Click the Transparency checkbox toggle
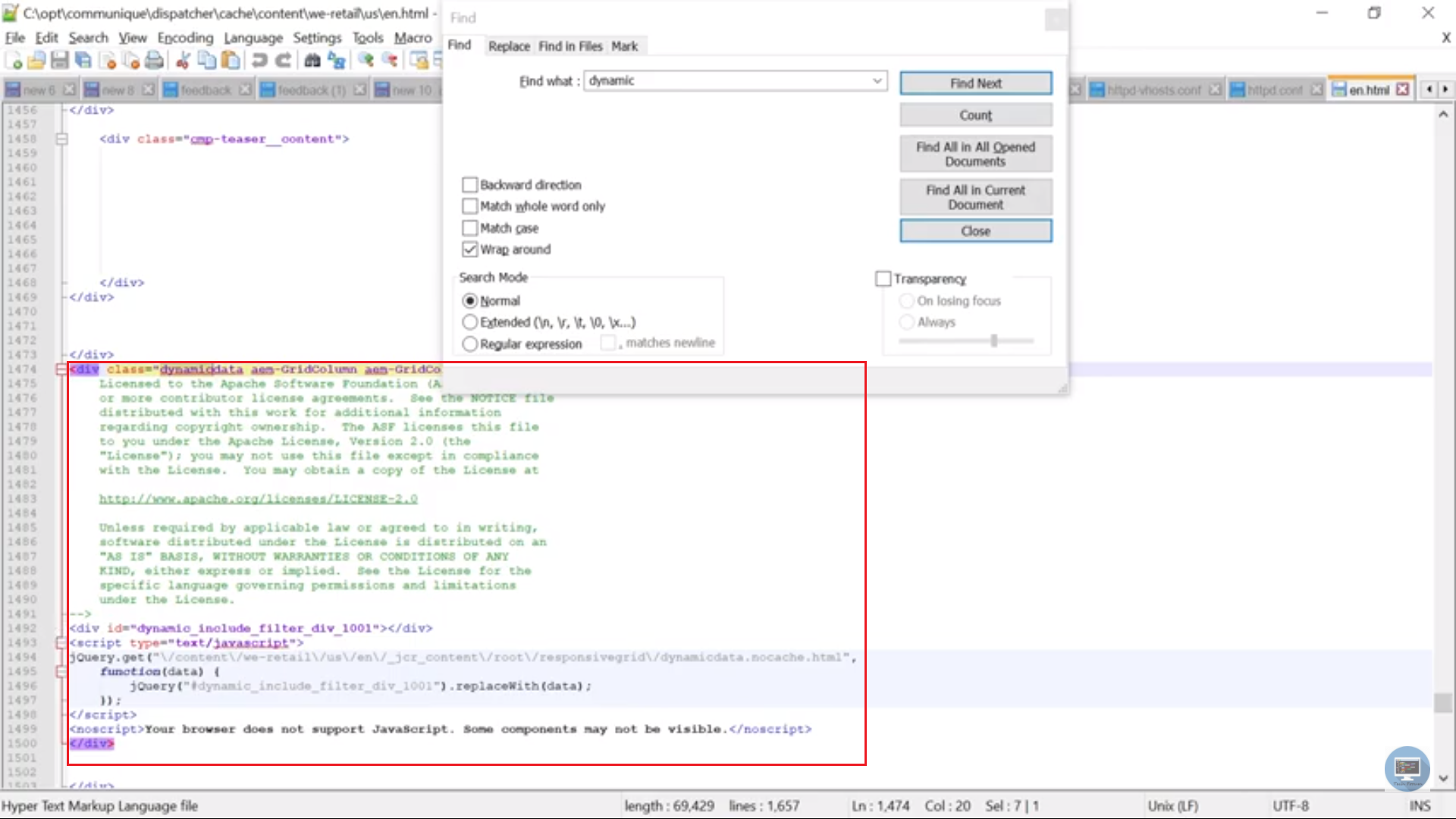The height and width of the screenshot is (819, 1456). [x=882, y=278]
